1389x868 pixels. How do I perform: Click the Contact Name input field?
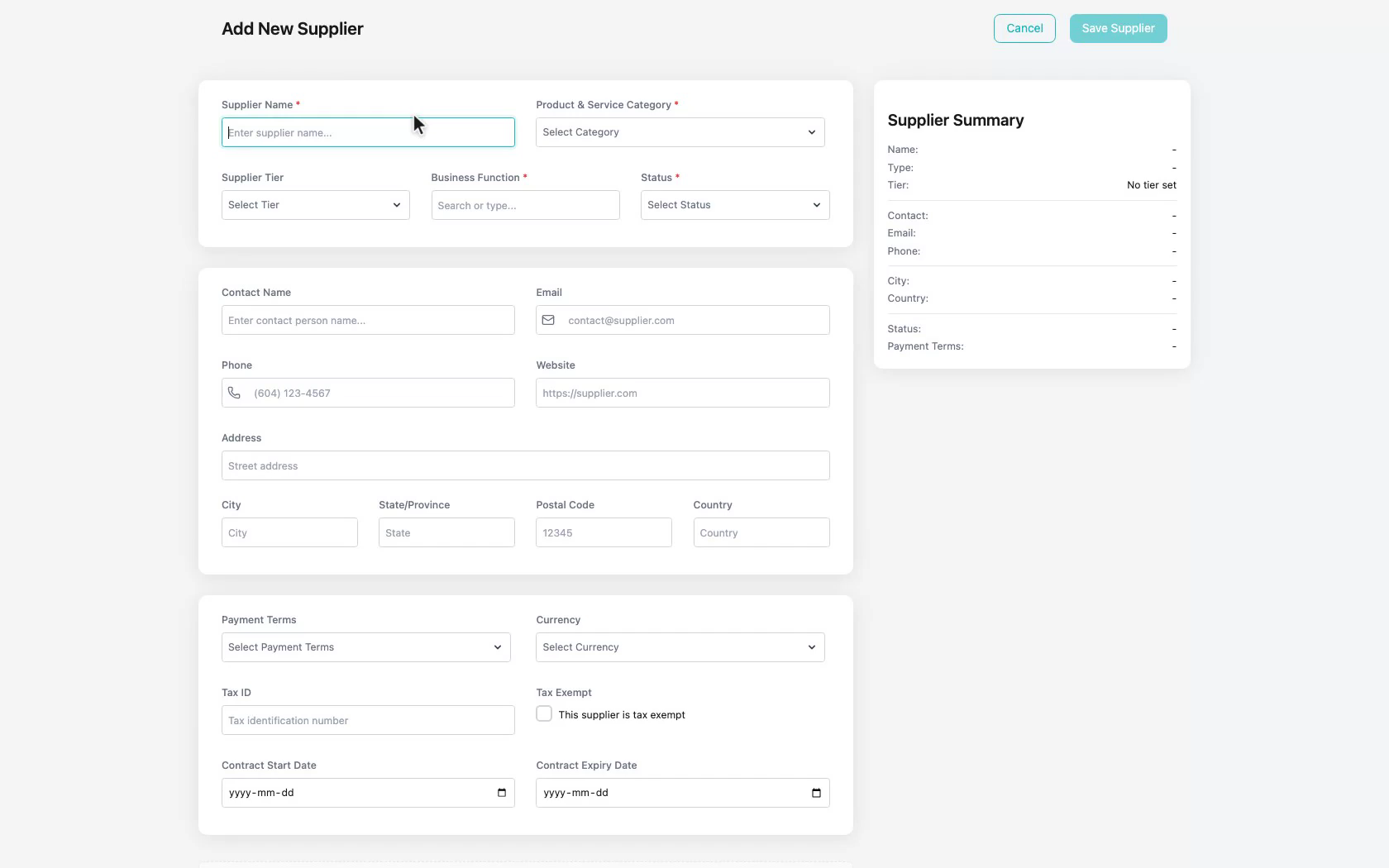368,320
